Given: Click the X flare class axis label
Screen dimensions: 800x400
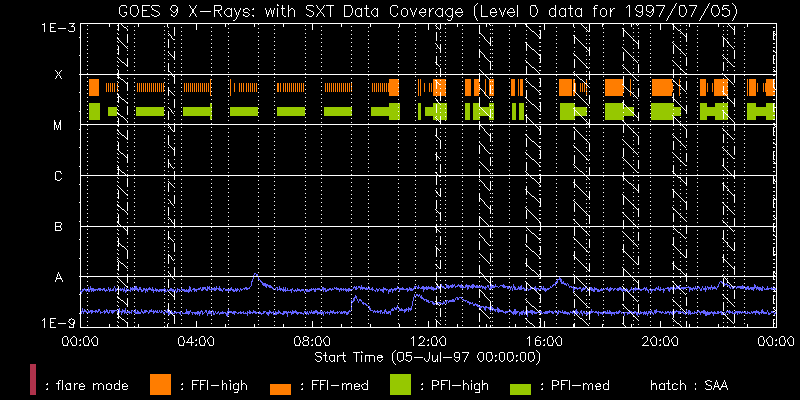Looking at the screenshot, I should (58, 75).
